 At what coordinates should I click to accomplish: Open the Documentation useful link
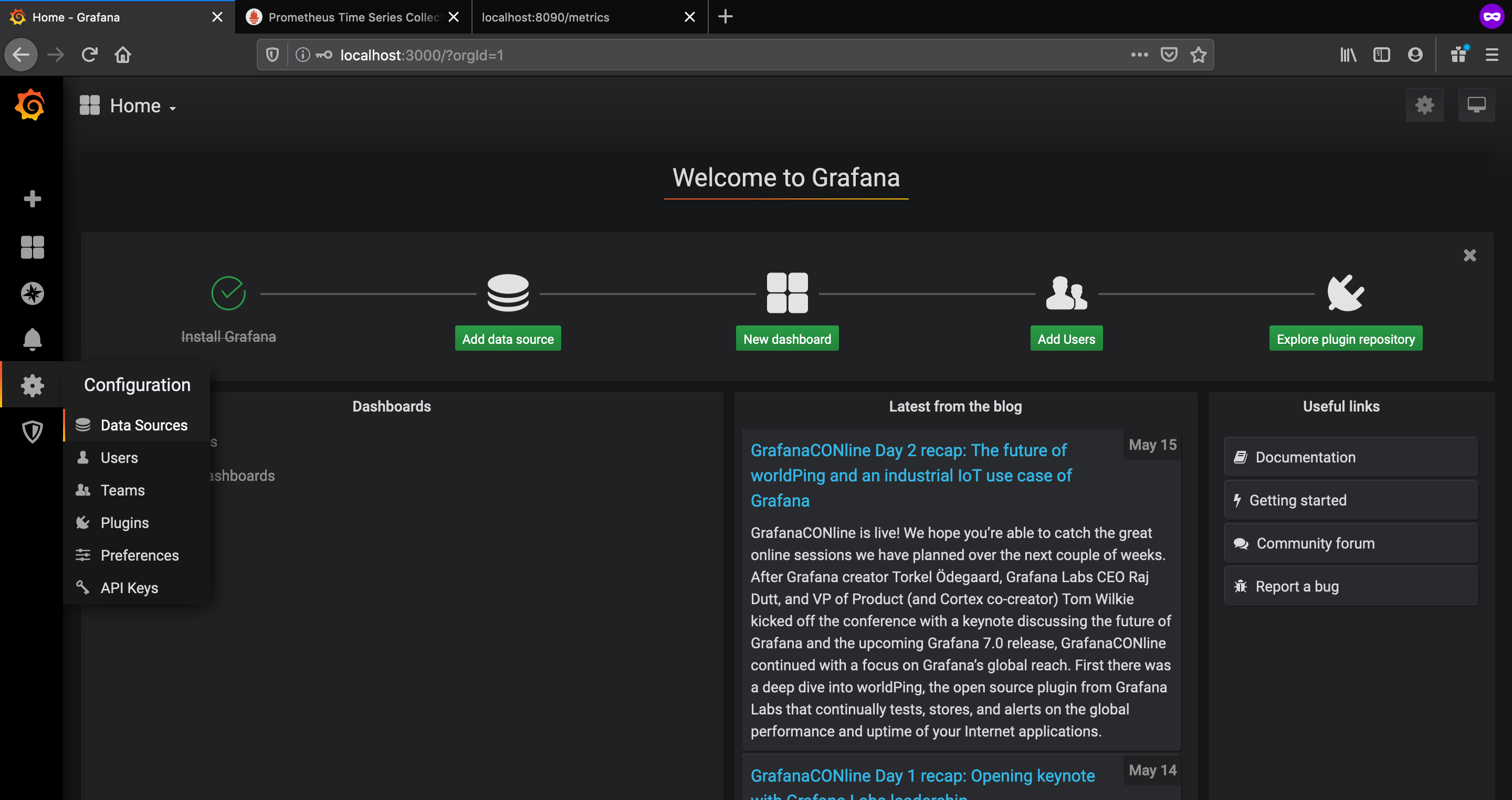tap(1351, 457)
